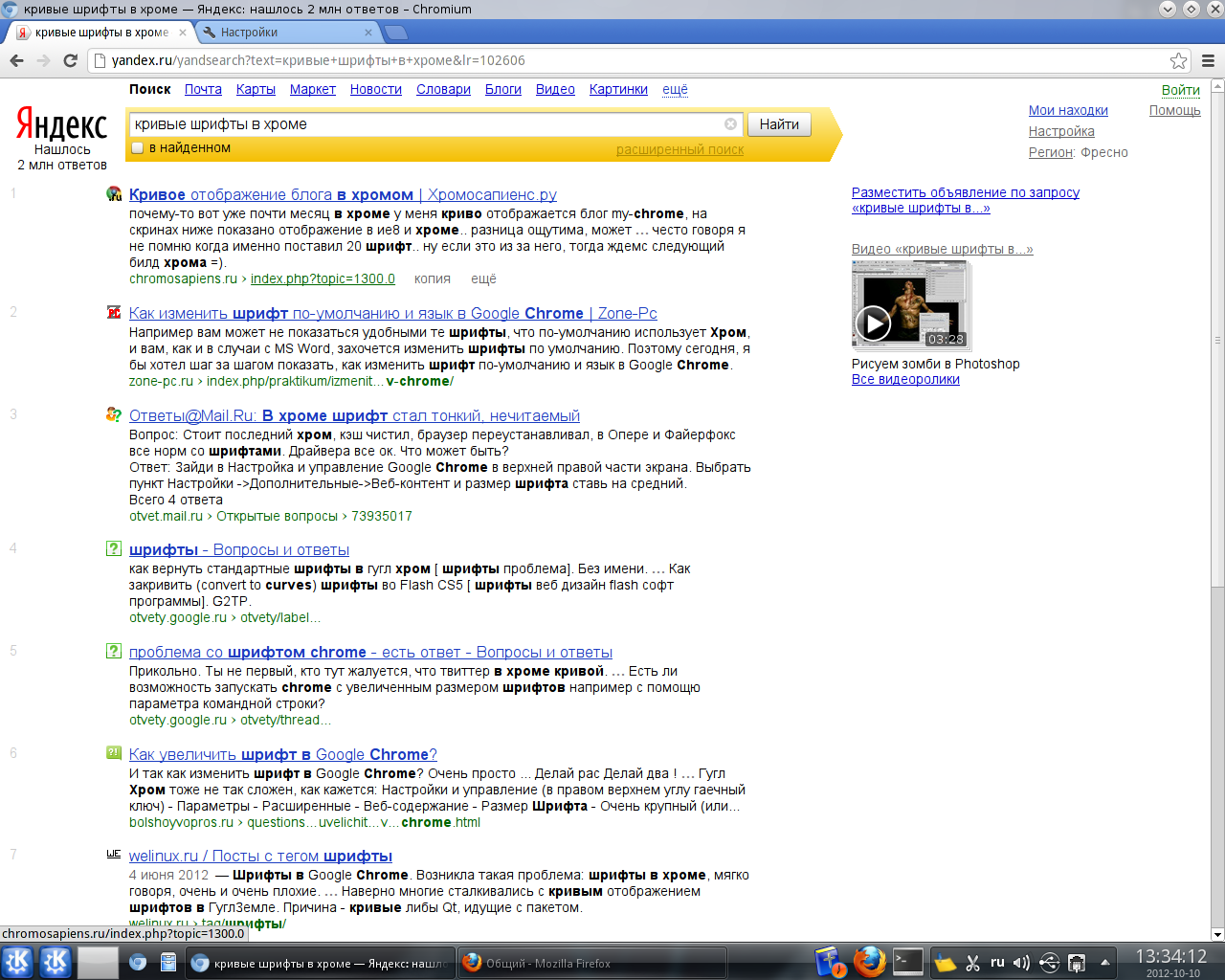1225x980 pixels.
Task: Clear the search box with the X icon
Action: click(x=730, y=124)
